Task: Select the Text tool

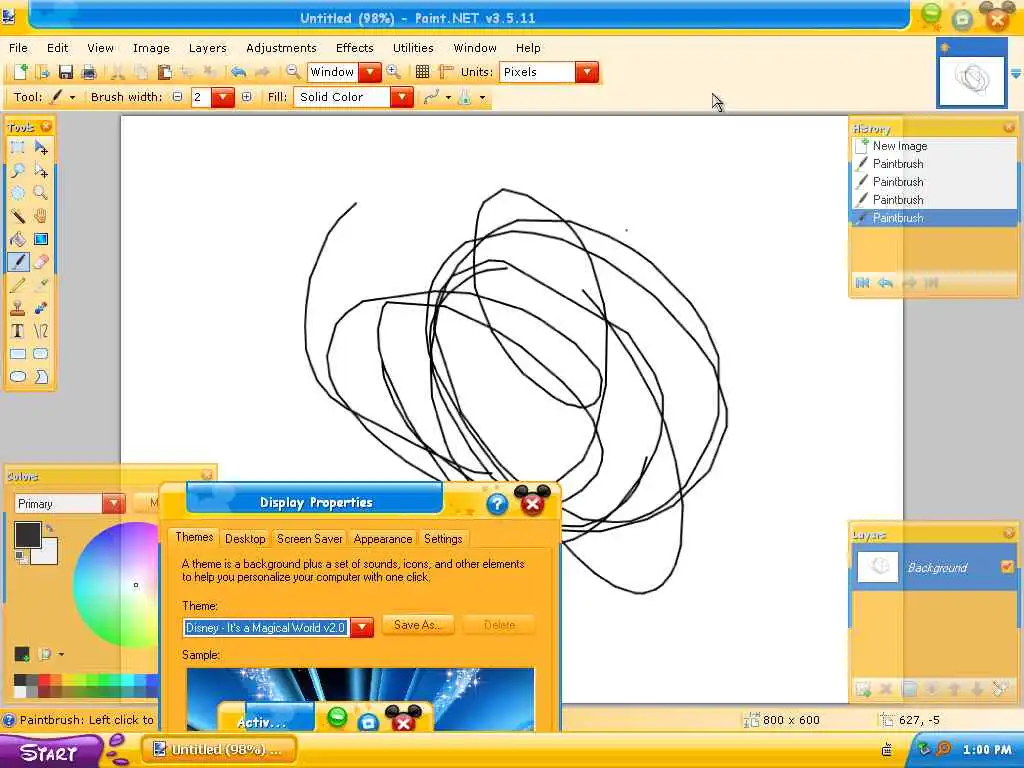Action: coord(18,331)
